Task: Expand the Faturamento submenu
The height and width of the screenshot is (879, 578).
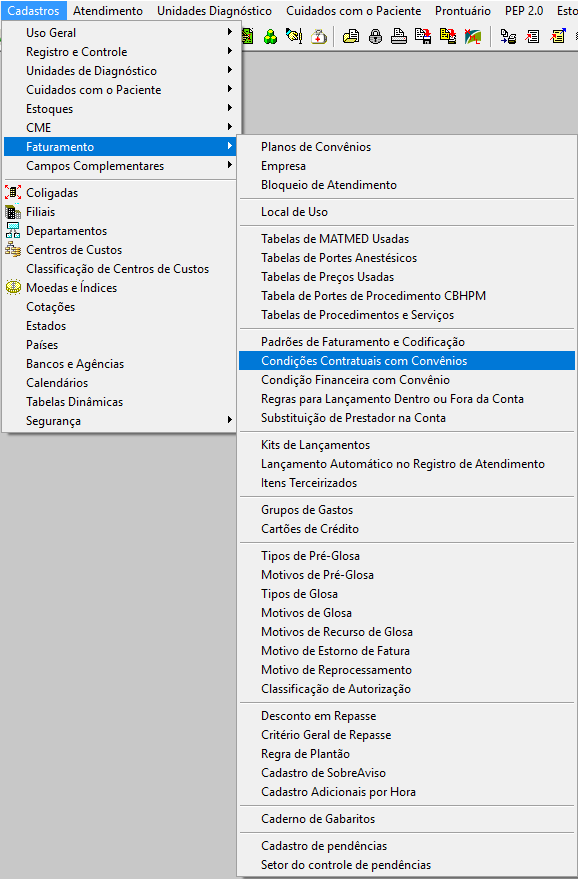Action: click(x=120, y=147)
